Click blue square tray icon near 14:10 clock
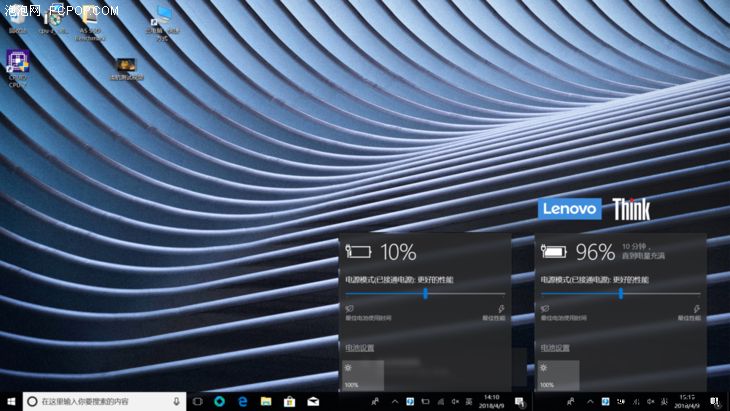The height and width of the screenshot is (411, 730). [410, 401]
